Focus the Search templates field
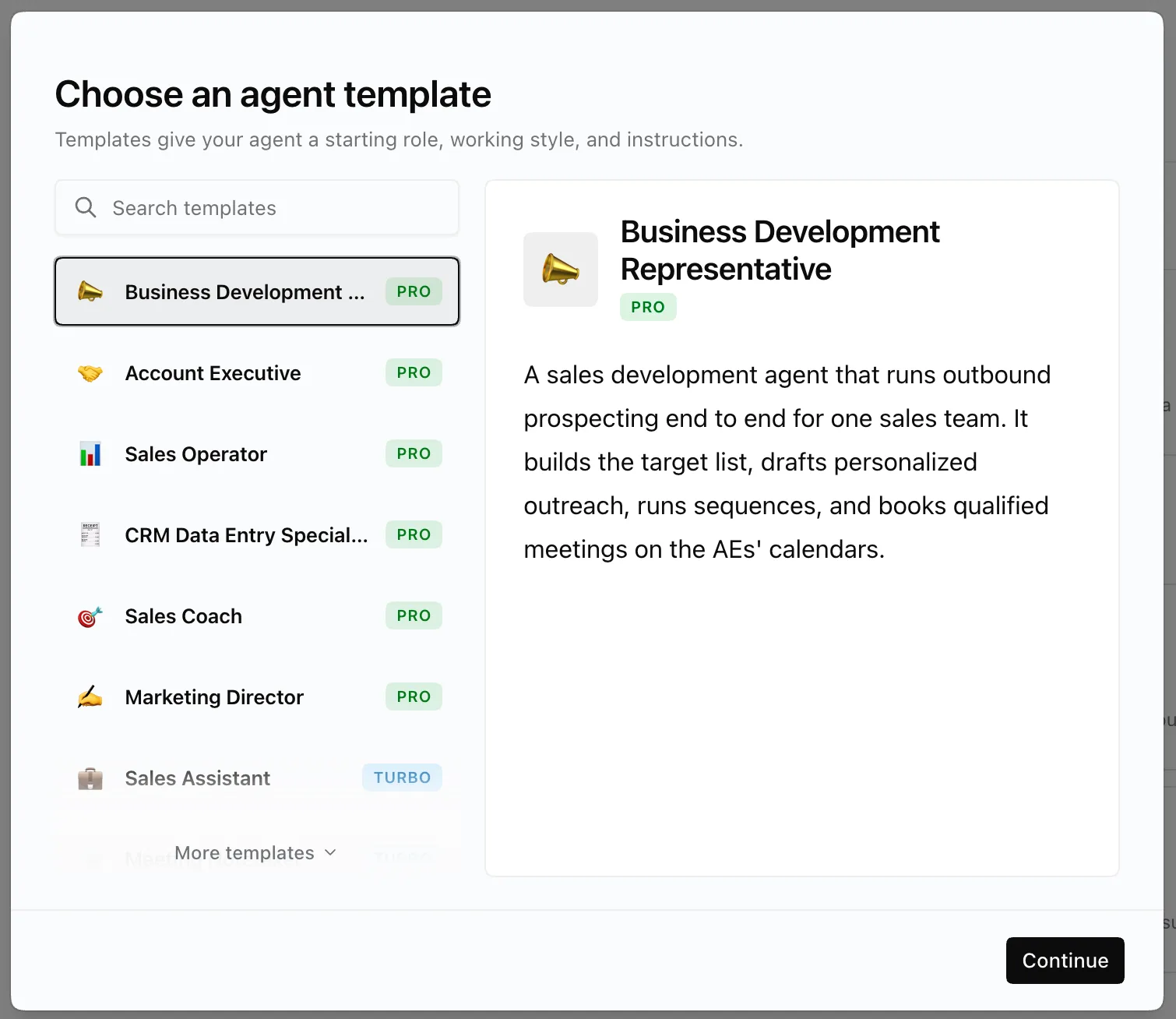1176x1019 pixels. coord(257,207)
